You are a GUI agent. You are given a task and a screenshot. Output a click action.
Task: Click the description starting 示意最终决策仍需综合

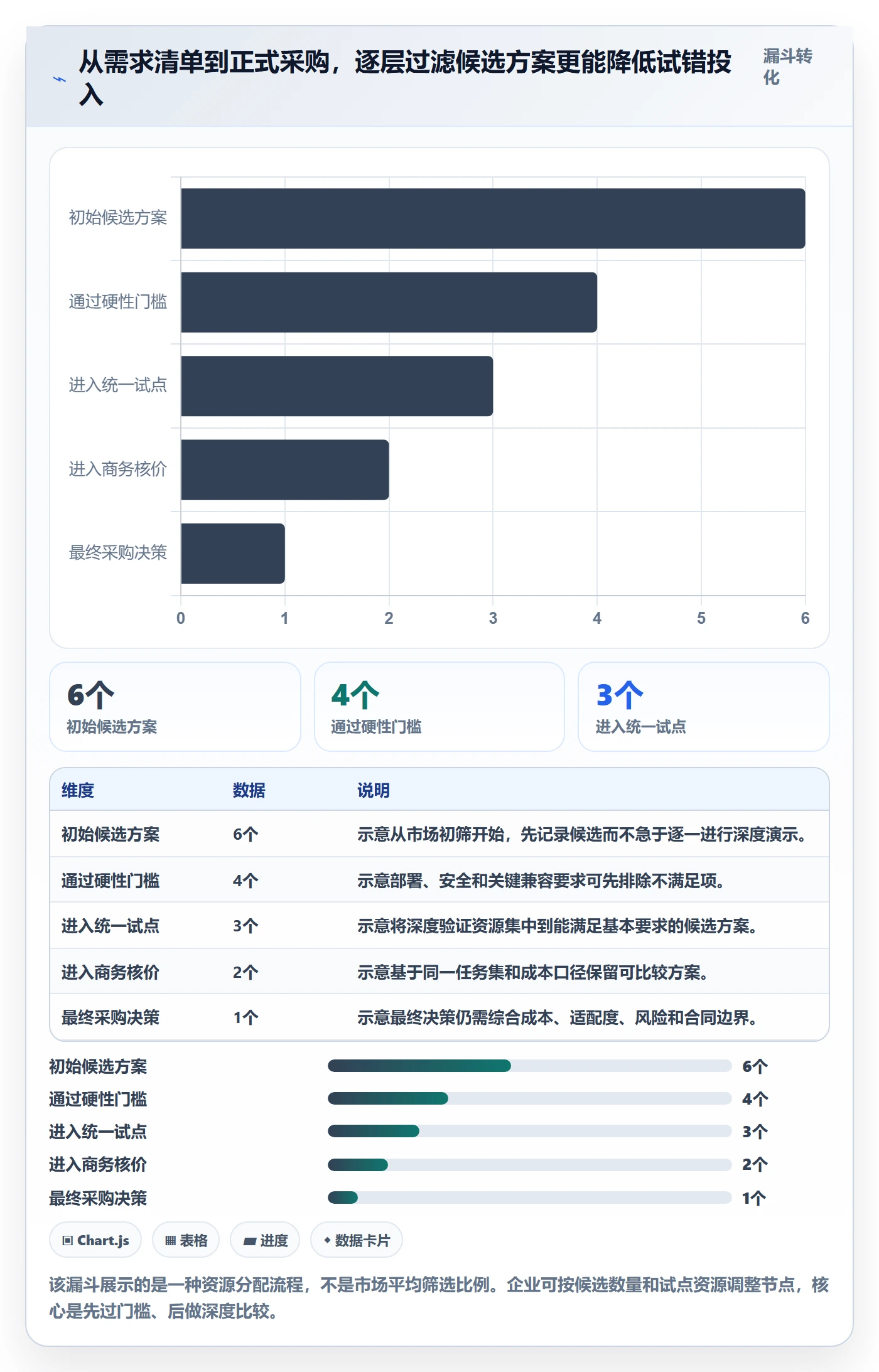(559, 1017)
